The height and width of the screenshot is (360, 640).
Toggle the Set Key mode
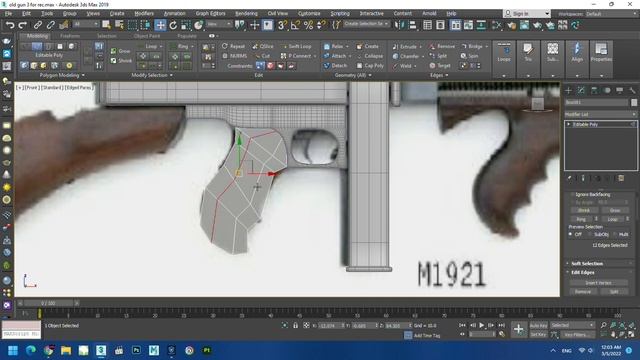point(538,334)
